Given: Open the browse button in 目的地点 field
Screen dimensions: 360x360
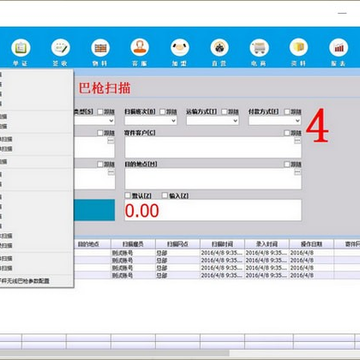Looking at the screenshot, I should (x=297, y=172).
